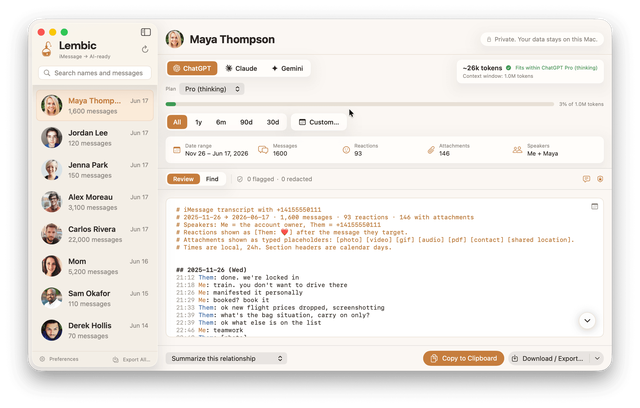The image size is (640, 408).
Task: Click the Download / Export button
Action: (549, 359)
